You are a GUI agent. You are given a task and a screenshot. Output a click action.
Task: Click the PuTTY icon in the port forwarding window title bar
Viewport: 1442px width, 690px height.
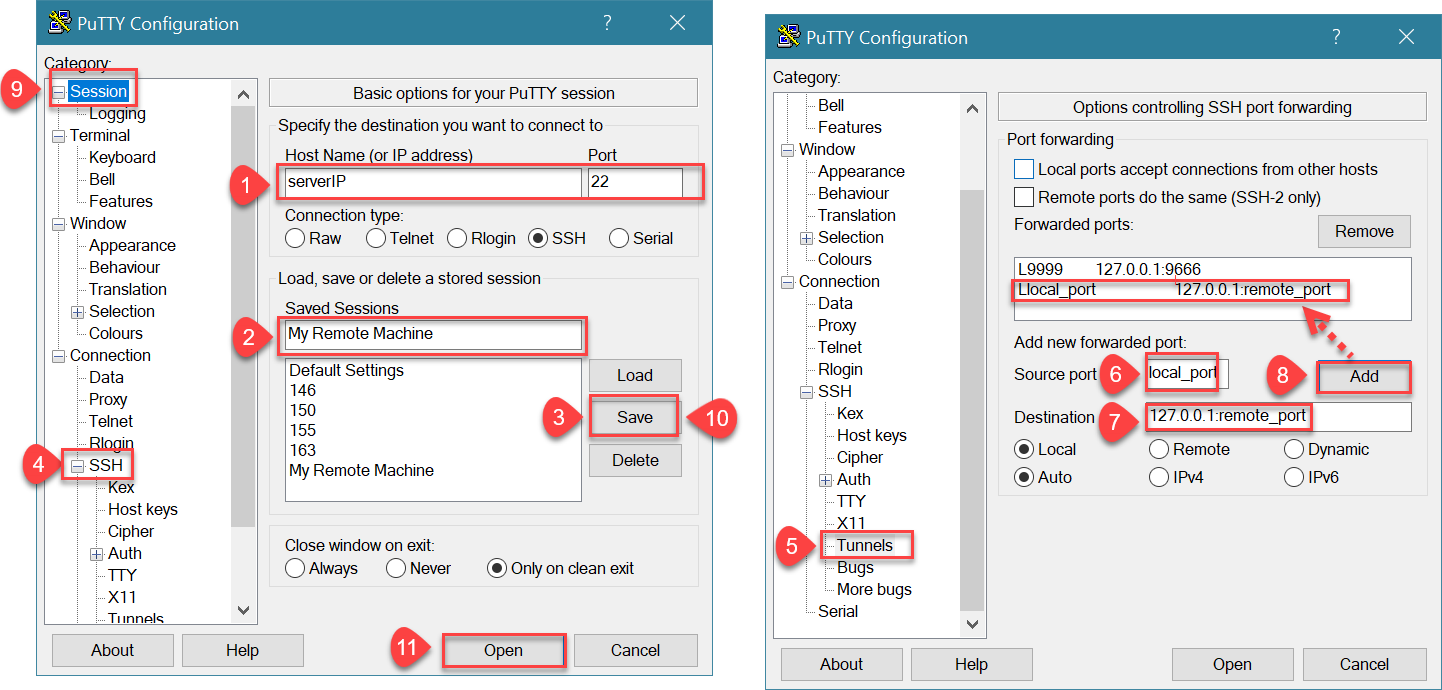click(788, 38)
